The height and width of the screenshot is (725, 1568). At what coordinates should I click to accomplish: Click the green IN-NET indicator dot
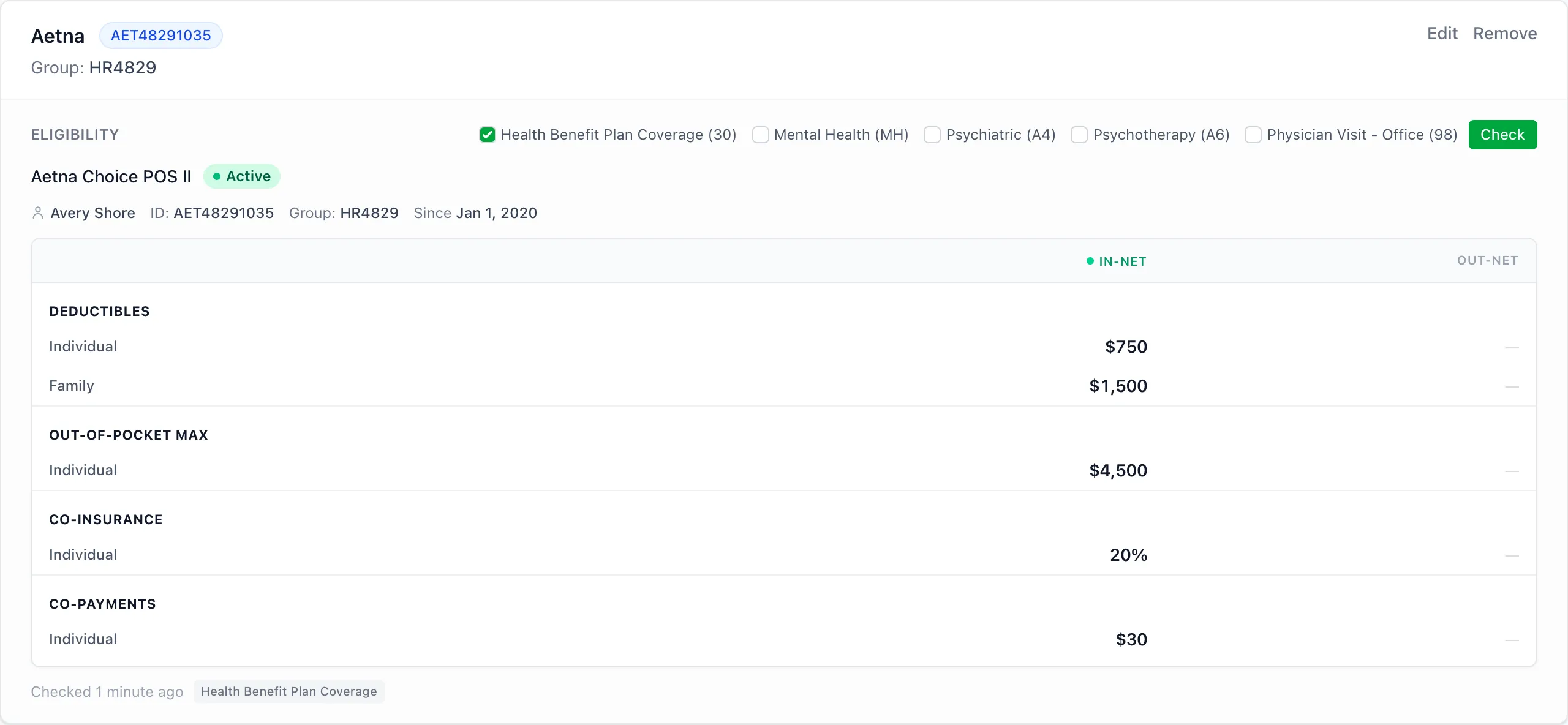(x=1089, y=261)
